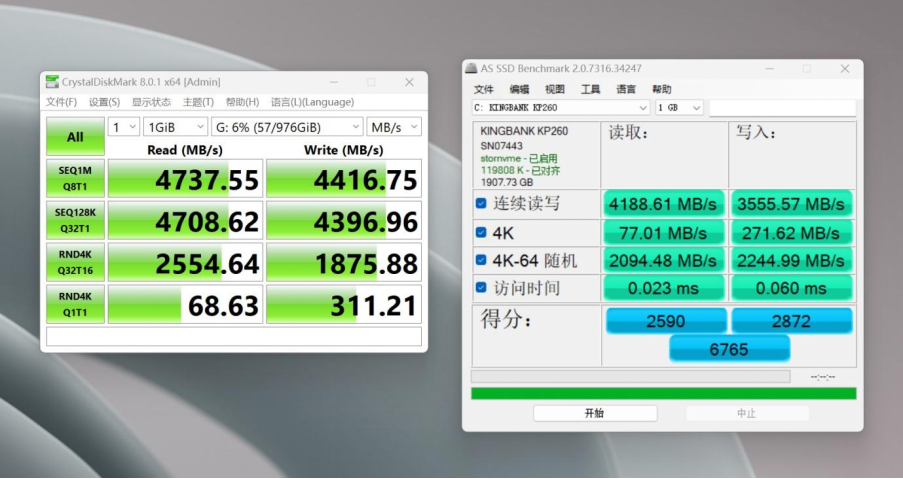Click SEQ1M read value 4737.55

tap(185, 178)
